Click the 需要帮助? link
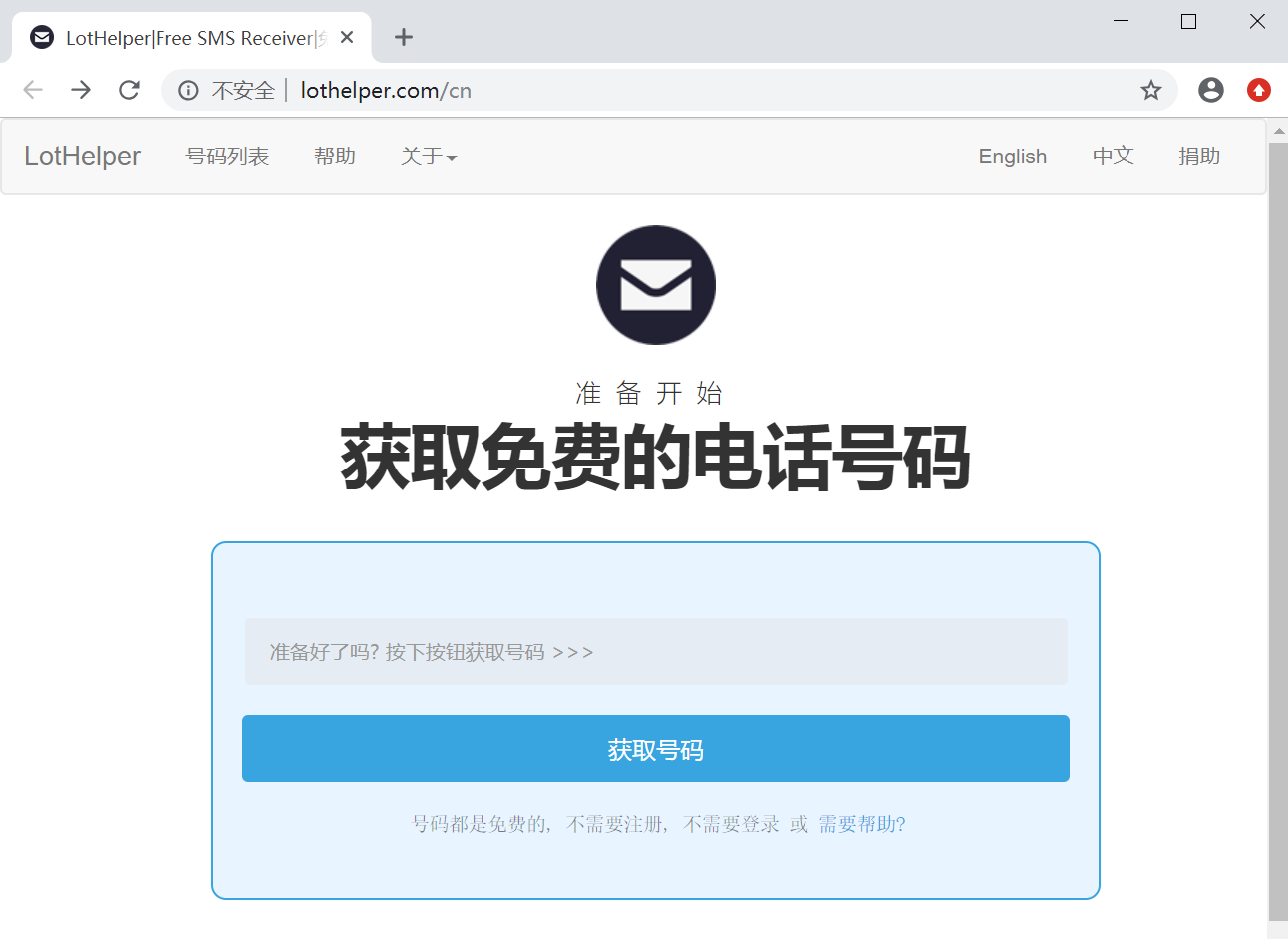Screen dimensions: 1288x939 coord(862,824)
